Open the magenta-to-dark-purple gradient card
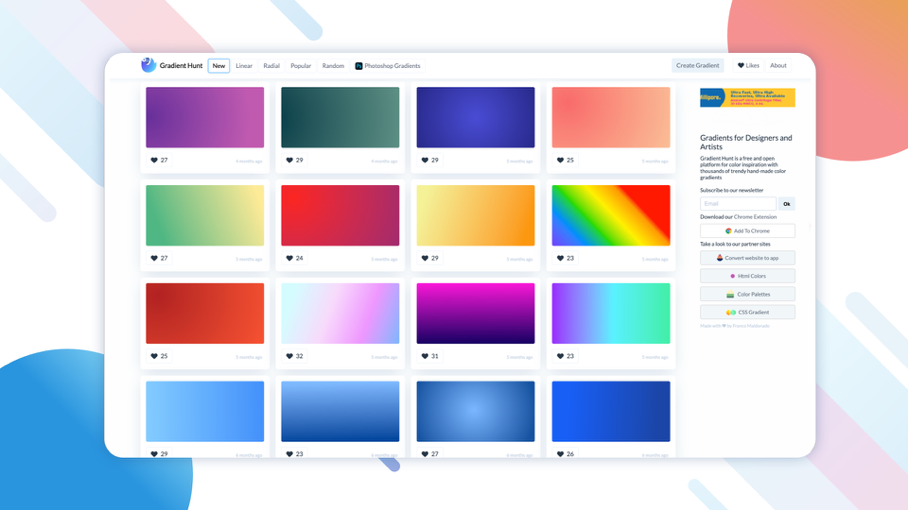This screenshot has height=510, width=908. point(475,313)
